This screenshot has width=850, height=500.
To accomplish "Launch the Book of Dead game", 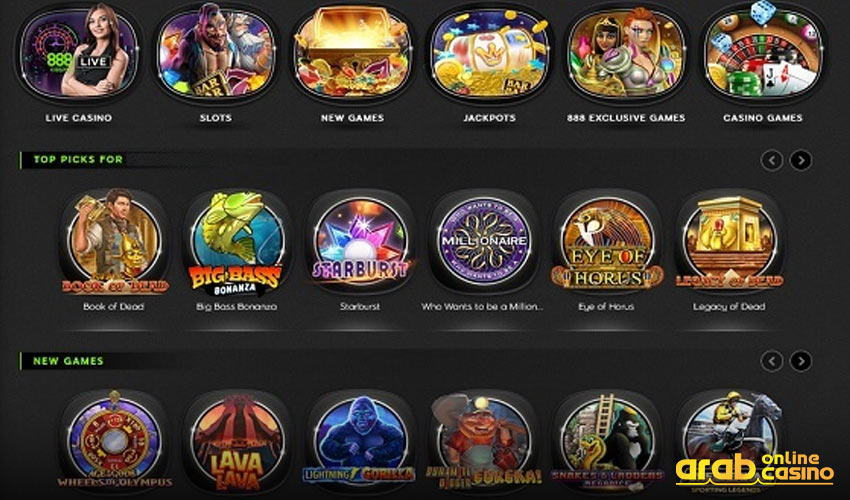I will click(114, 242).
